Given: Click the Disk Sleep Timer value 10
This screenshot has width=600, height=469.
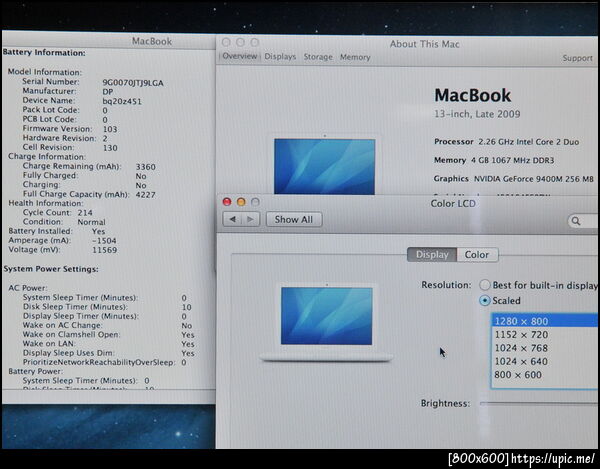Looking at the screenshot, I should tap(186, 308).
